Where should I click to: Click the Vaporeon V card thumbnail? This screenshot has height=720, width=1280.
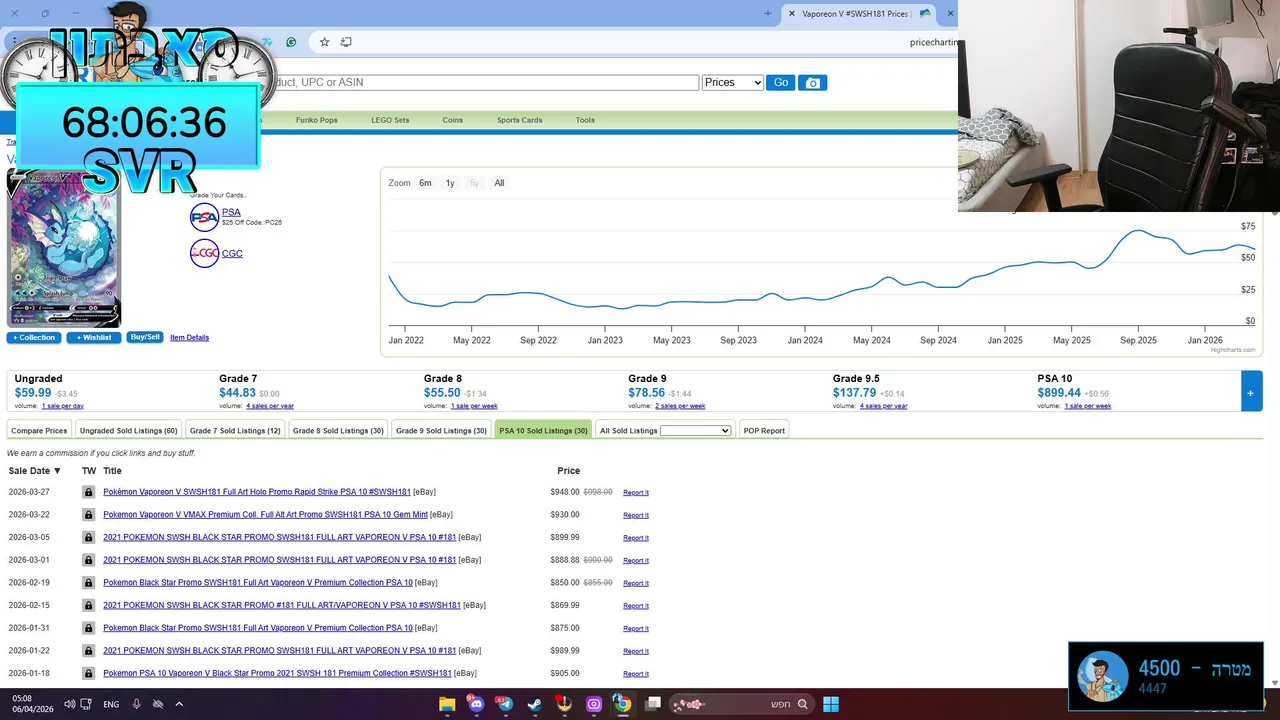[64, 248]
